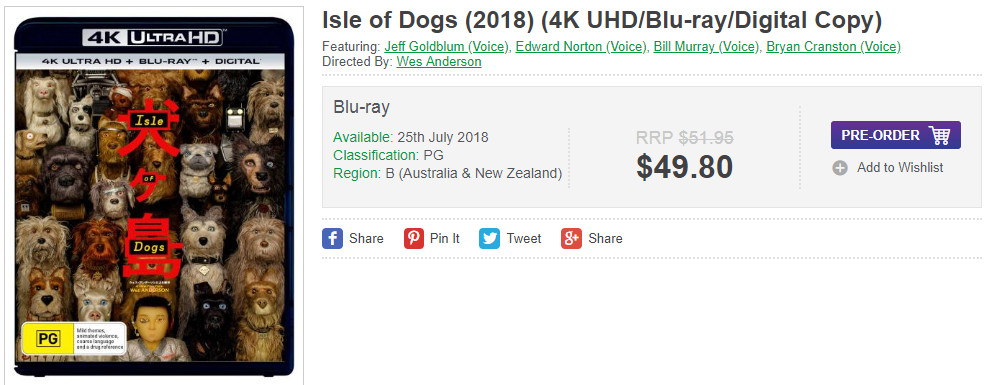Image resolution: width=1001 pixels, height=385 pixels.
Task: Open Bryan Cranston (Voice) link
Action: pyautogui.click(x=833, y=47)
